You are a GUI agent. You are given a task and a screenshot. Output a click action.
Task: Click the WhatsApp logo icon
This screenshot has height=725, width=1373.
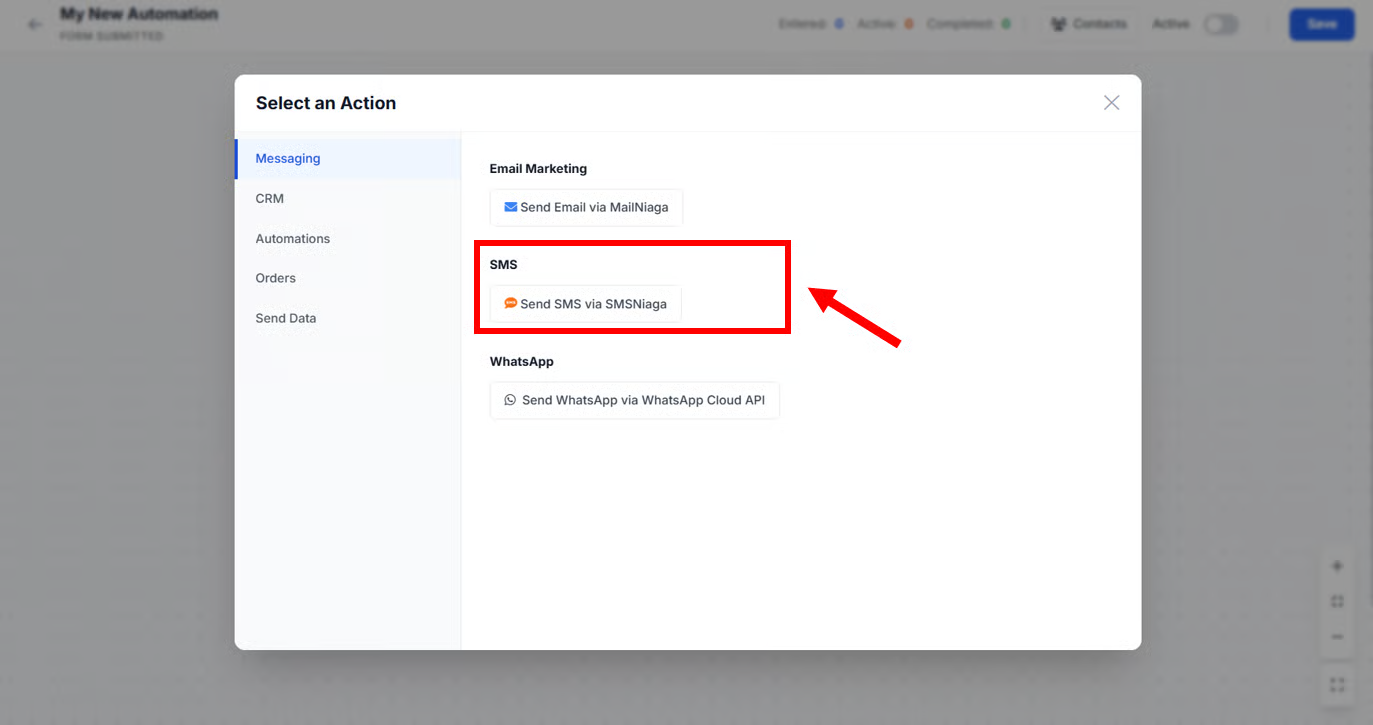click(x=510, y=400)
